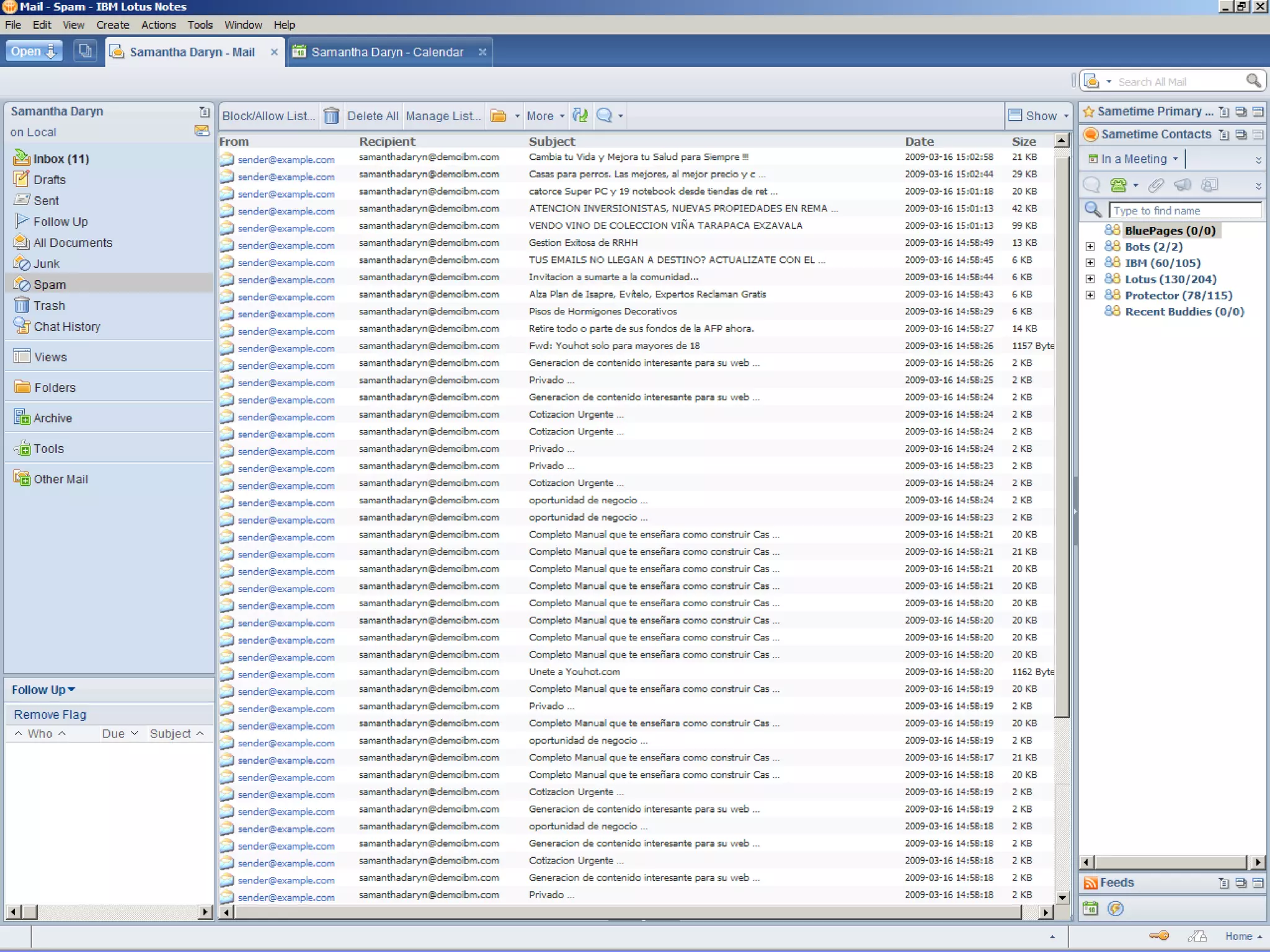The image size is (1270, 952).
Task: Click the Type to find name field
Action: coord(1184,211)
